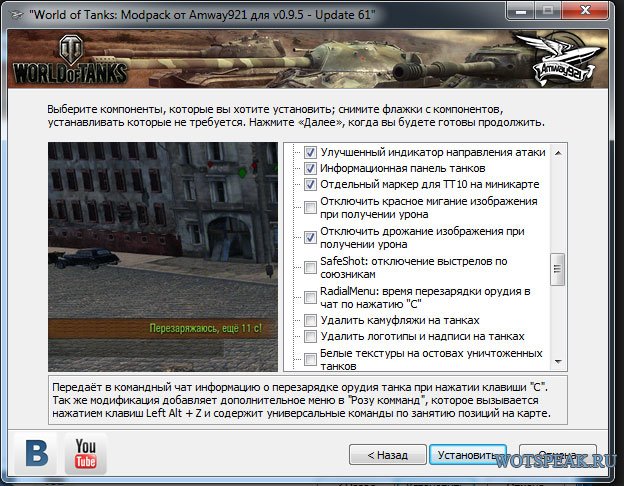Go back with "< Назад" button
This screenshot has width=624, height=486.
[386, 455]
